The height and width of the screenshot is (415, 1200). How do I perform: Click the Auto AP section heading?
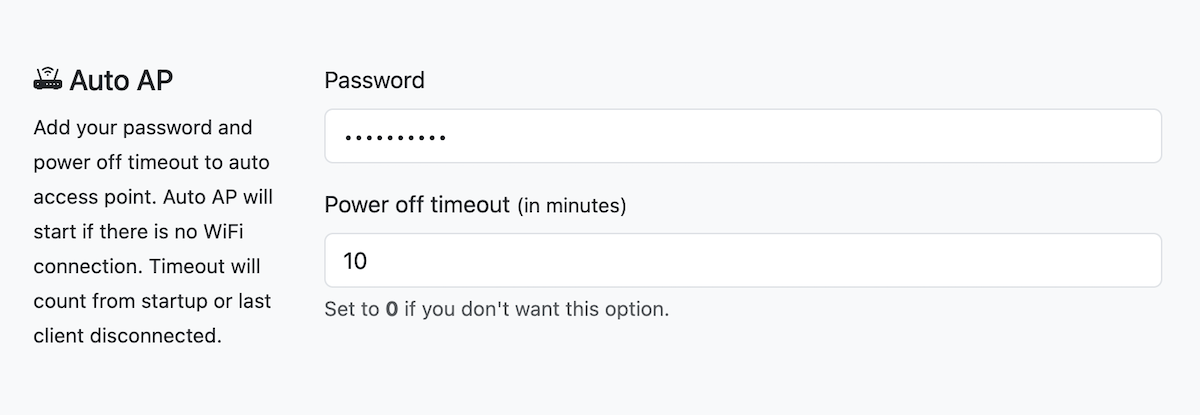point(121,81)
